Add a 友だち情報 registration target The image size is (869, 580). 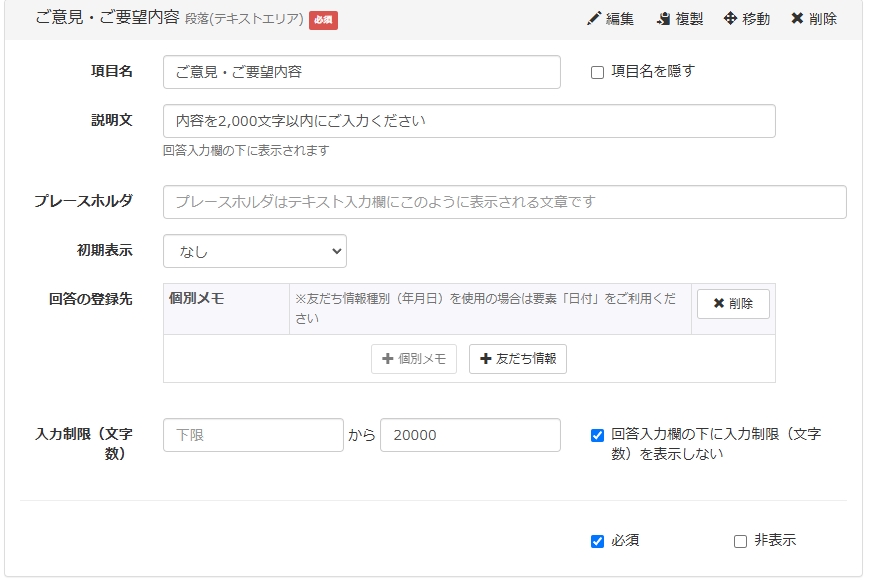(517, 359)
